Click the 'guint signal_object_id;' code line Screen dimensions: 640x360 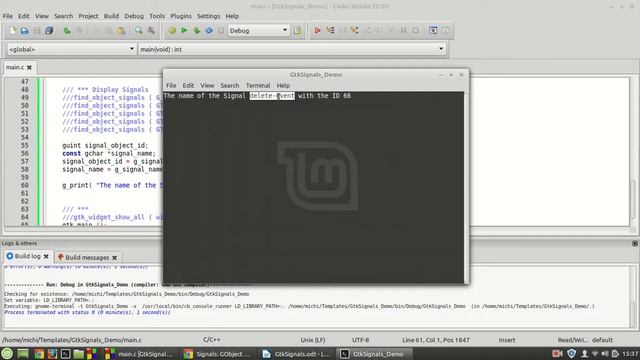pos(105,145)
